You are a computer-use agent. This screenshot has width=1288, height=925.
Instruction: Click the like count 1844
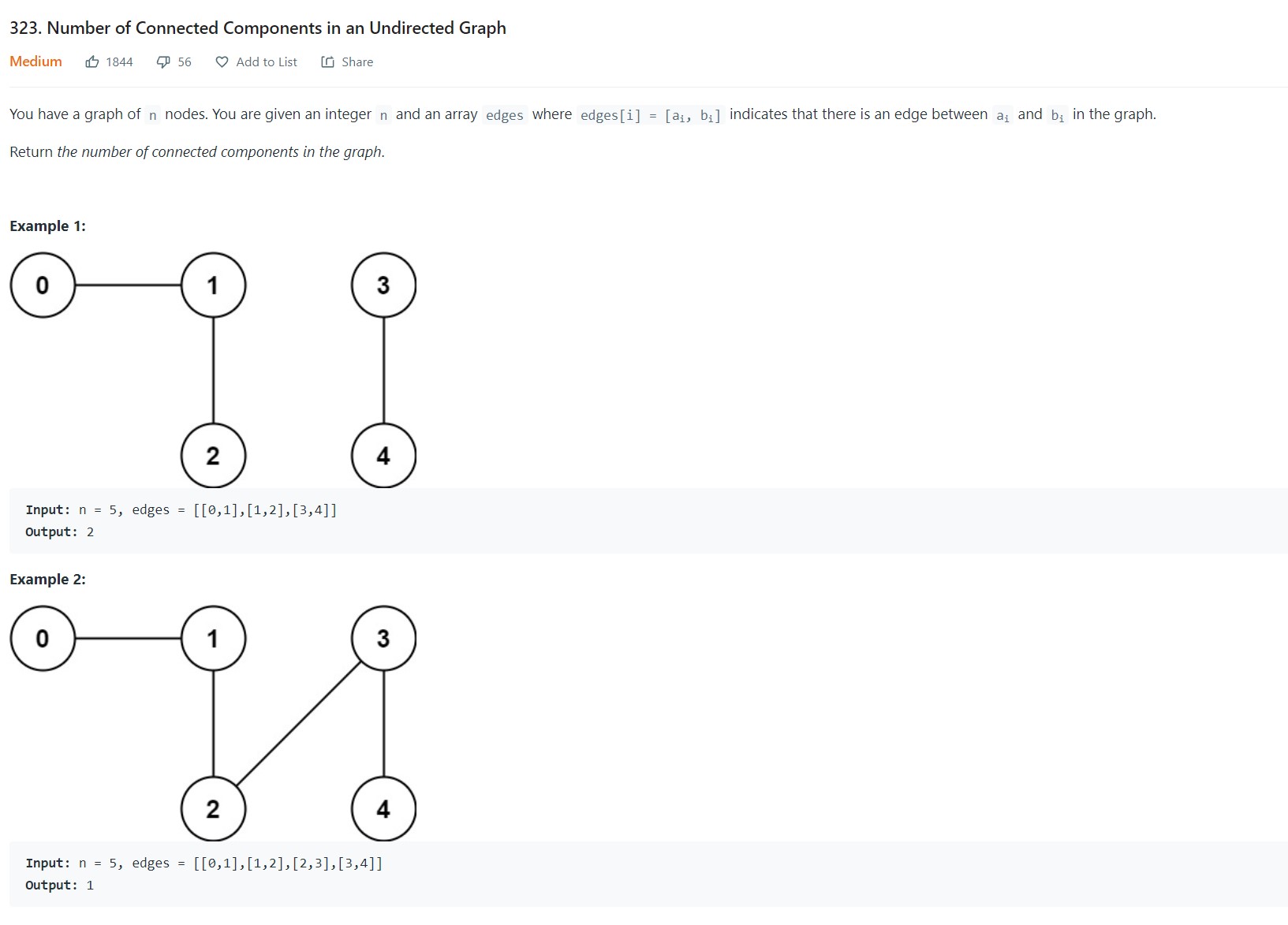click(x=119, y=62)
